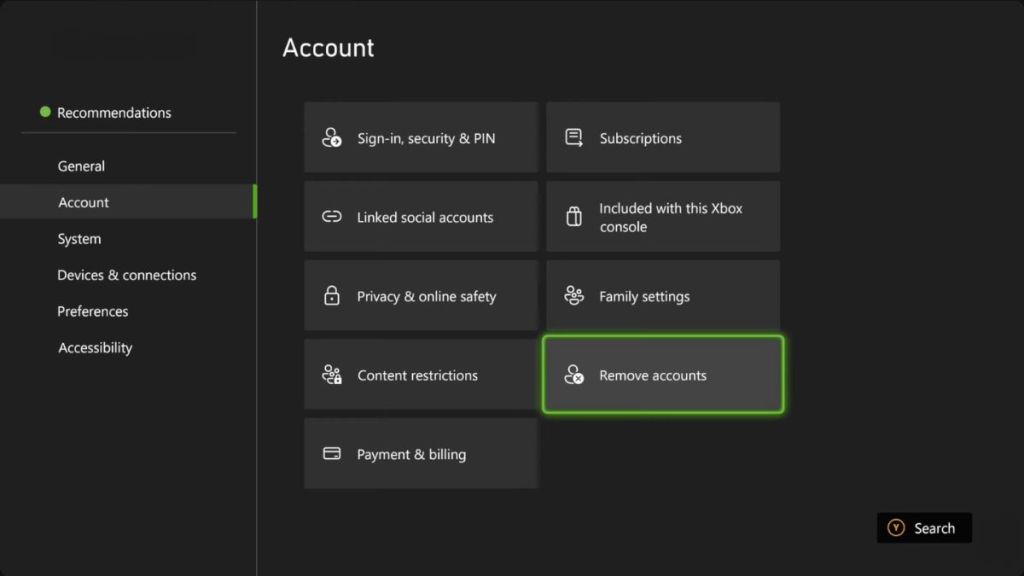
Task: Click the Search button
Action: 924,528
